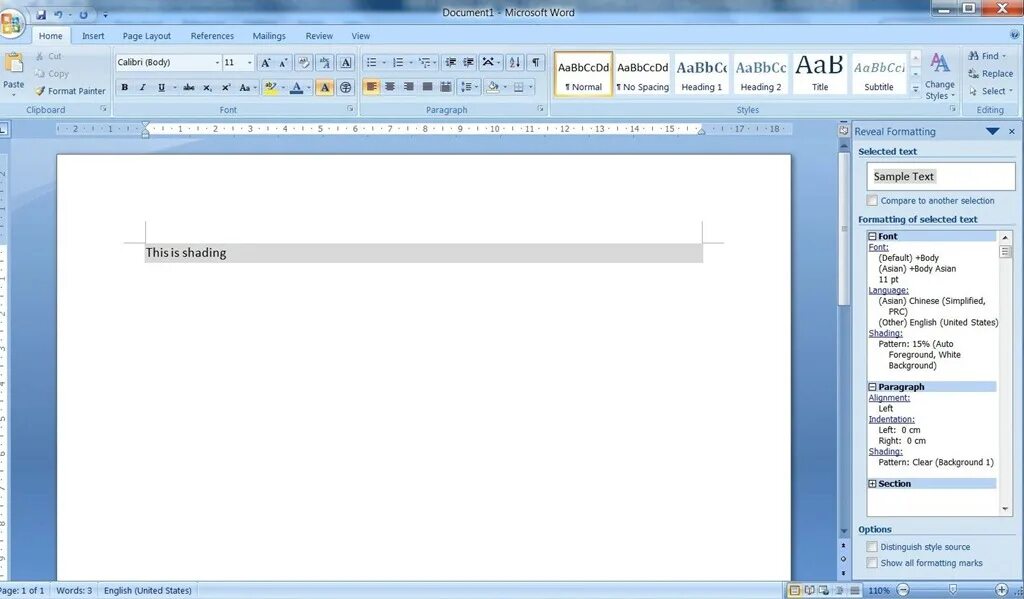1024x599 pixels.
Task: Apply Superscript formatting
Action: click(x=226, y=87)
